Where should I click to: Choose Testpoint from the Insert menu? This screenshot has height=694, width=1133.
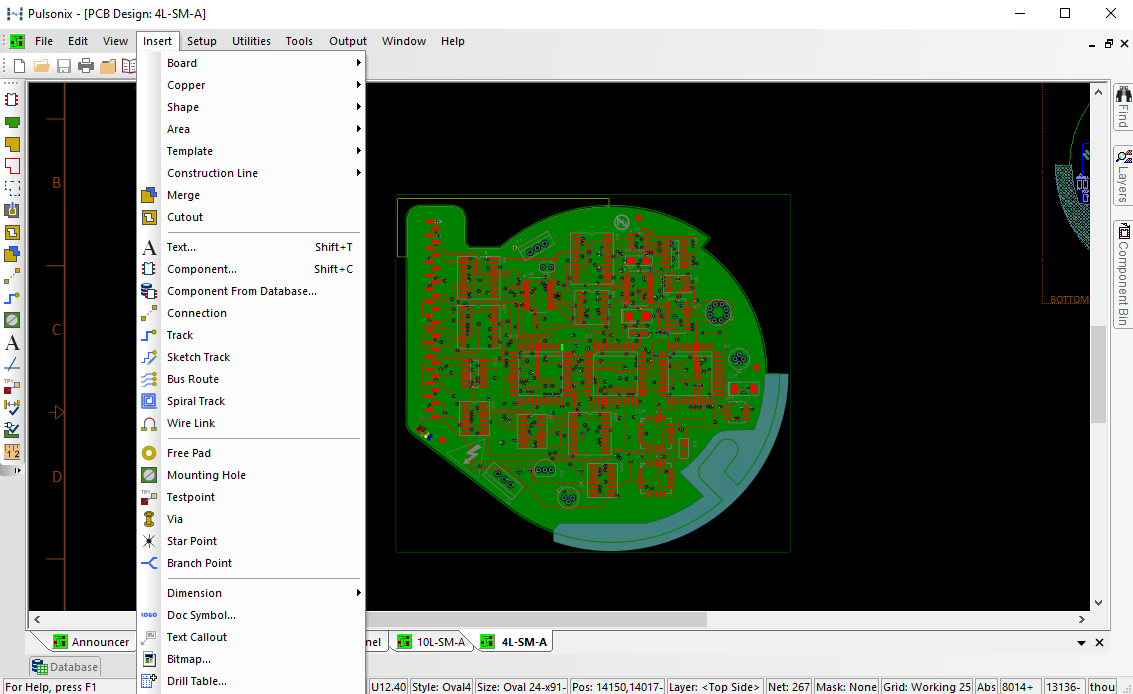pyautogui.click(x=251, y=497)
